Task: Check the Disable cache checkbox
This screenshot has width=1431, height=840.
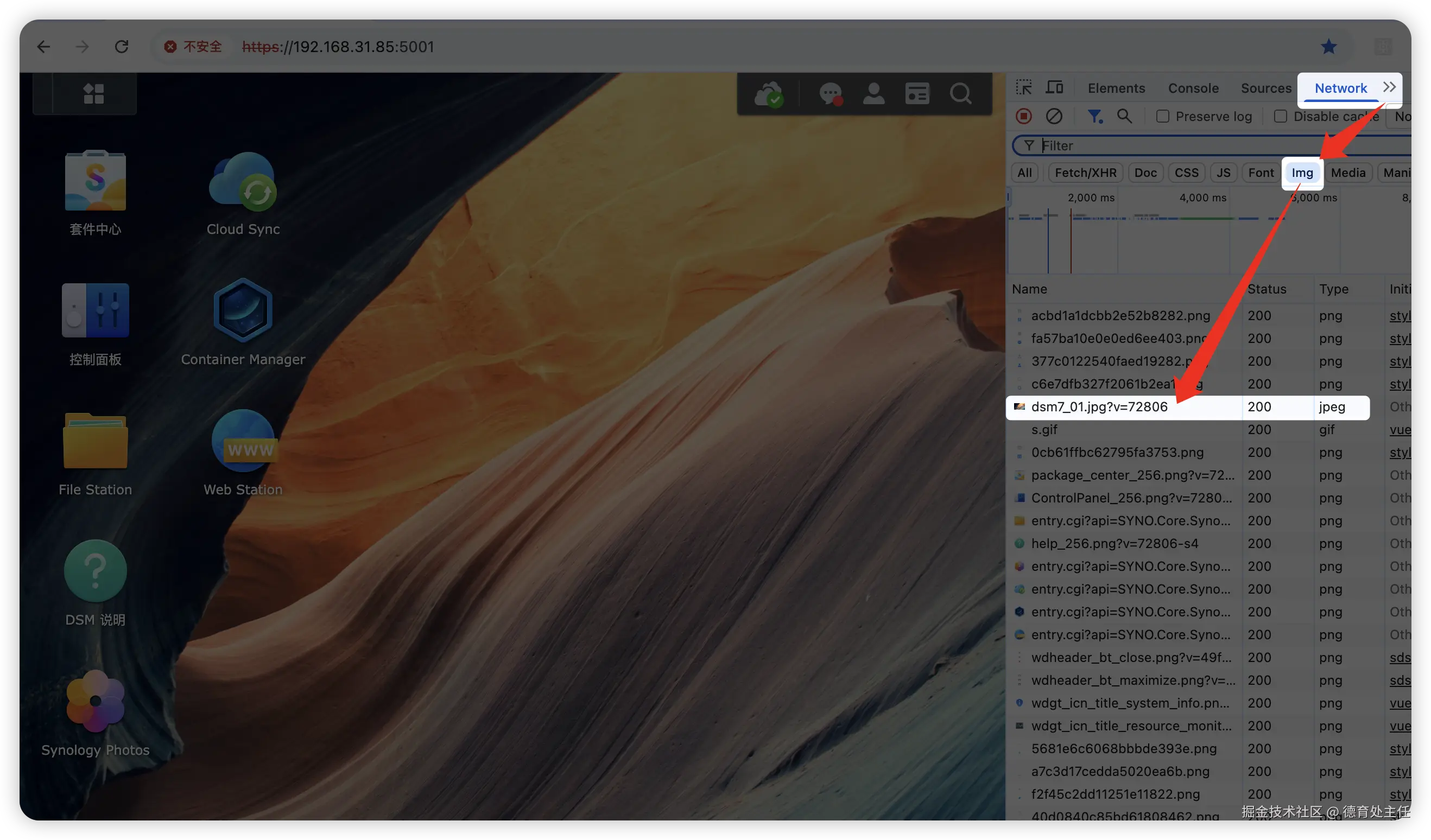Action: pos(1280,116)
